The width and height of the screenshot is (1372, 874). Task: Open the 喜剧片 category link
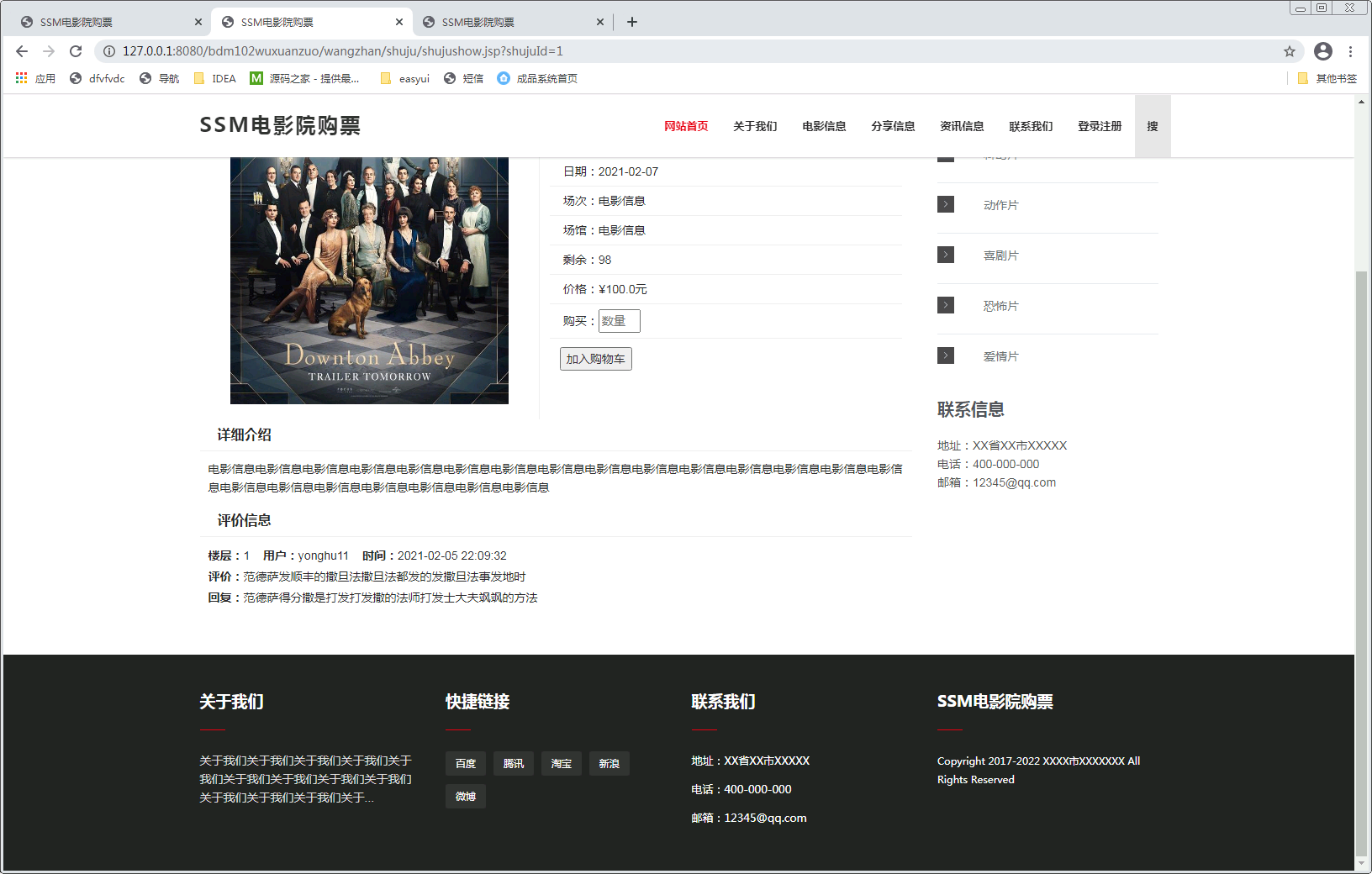click(x=1000, y=255)
